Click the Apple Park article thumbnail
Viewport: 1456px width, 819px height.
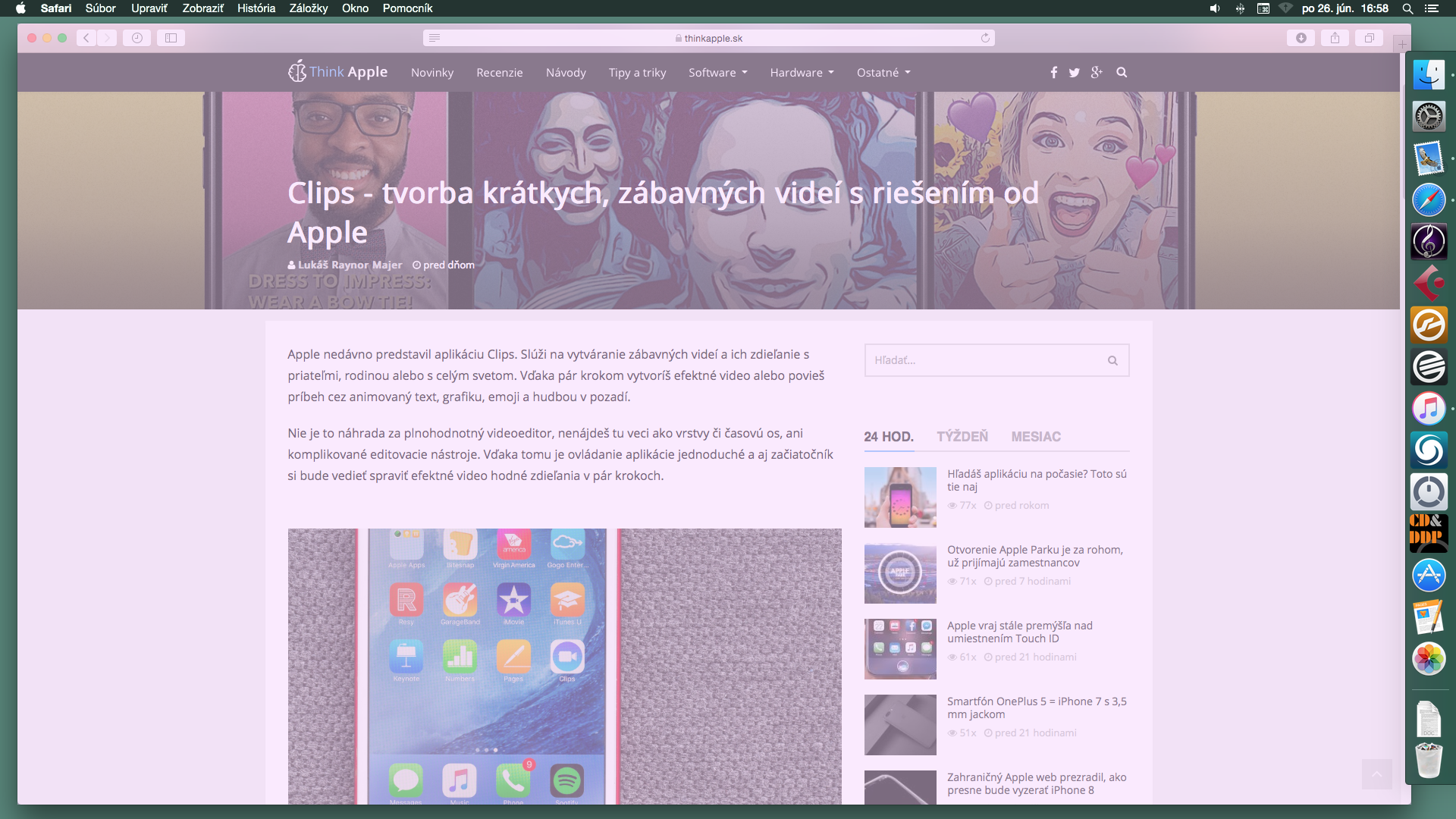[x=900, y=573]
